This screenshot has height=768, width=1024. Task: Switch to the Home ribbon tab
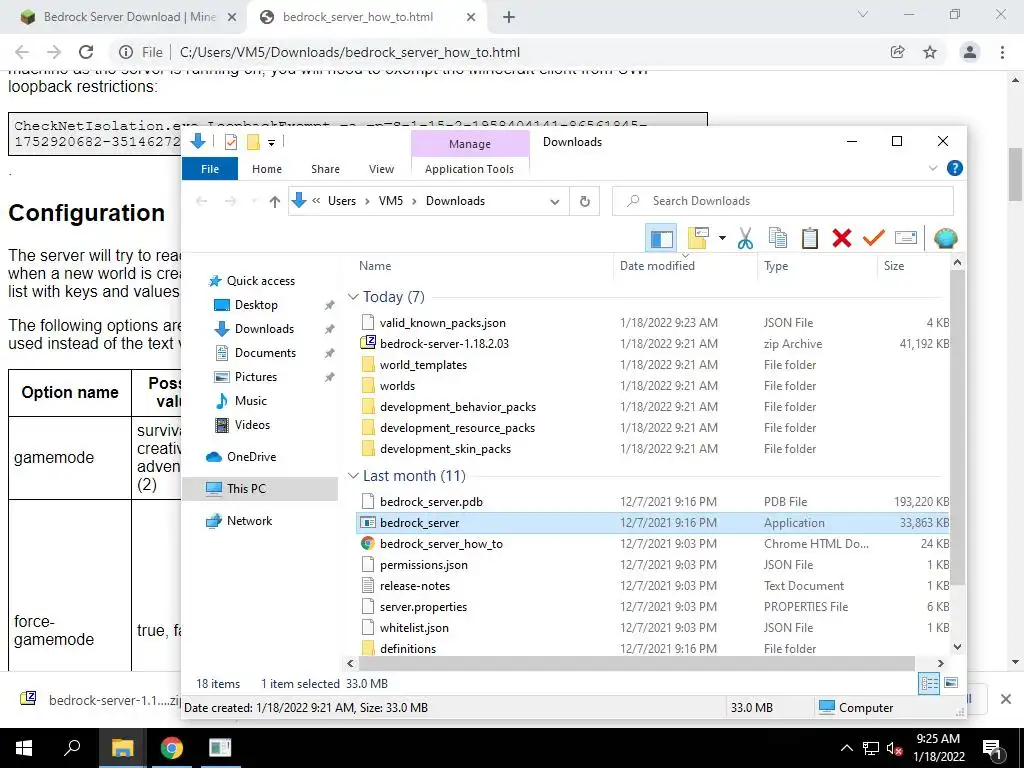266,169
